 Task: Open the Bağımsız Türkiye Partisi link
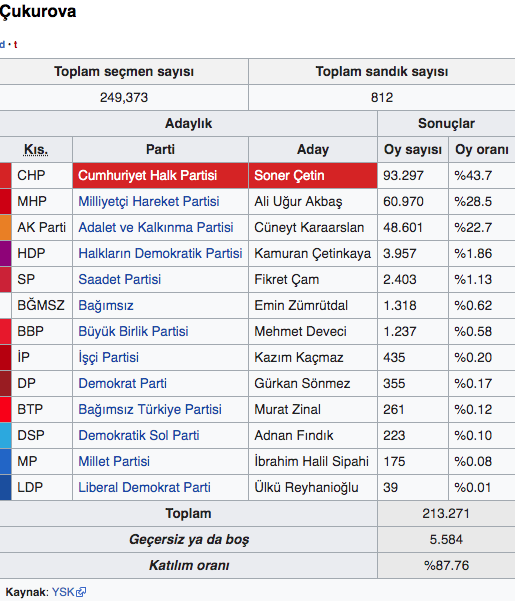150,409
